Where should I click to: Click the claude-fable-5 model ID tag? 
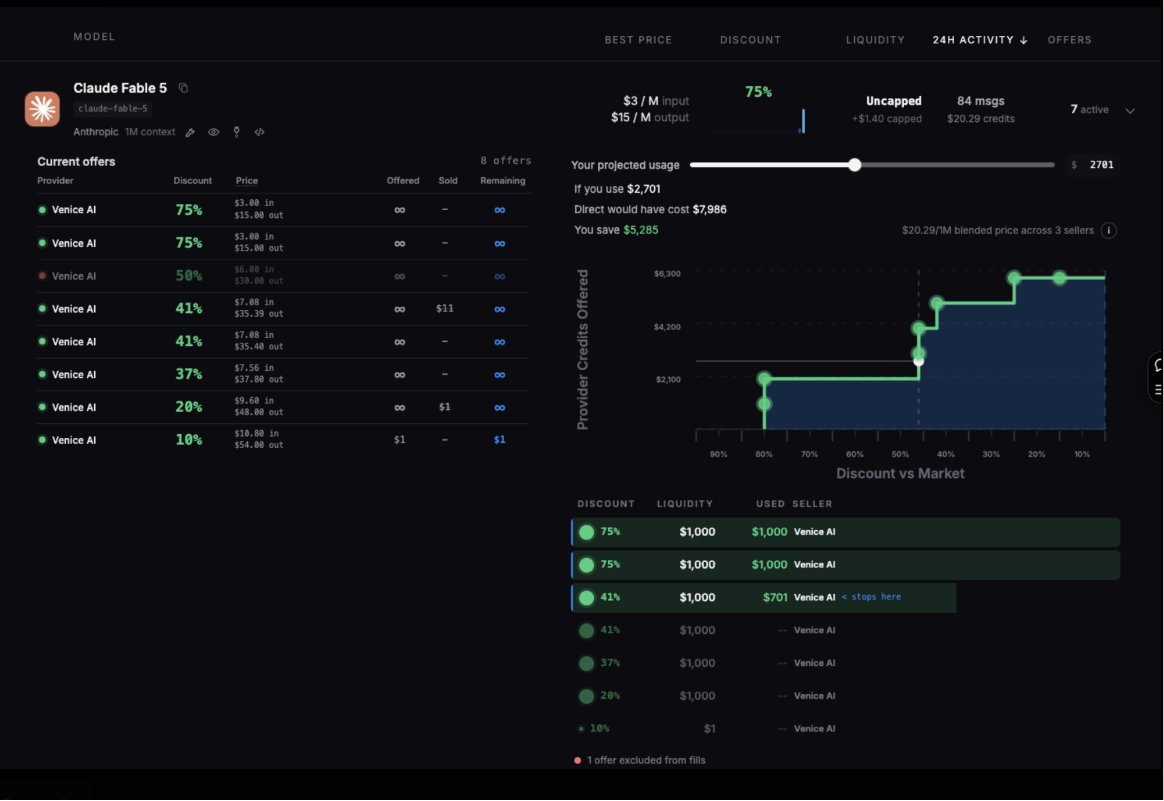[x=113, y=108]
